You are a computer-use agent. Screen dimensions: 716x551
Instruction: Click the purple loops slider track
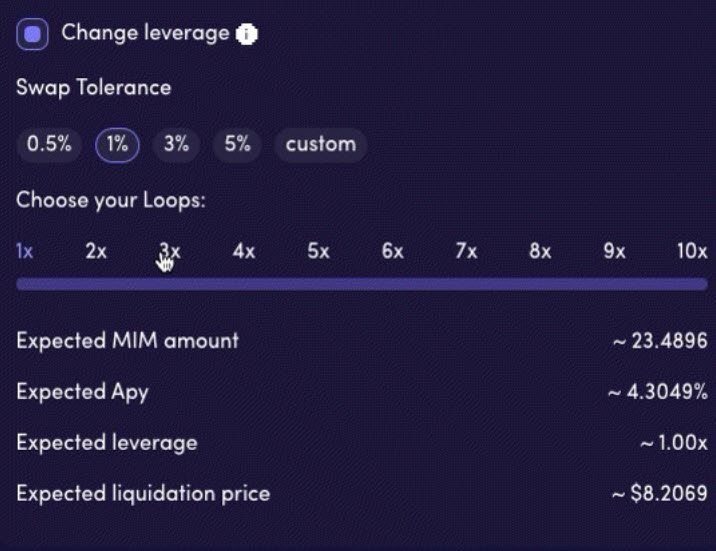(x=361, y=284)
